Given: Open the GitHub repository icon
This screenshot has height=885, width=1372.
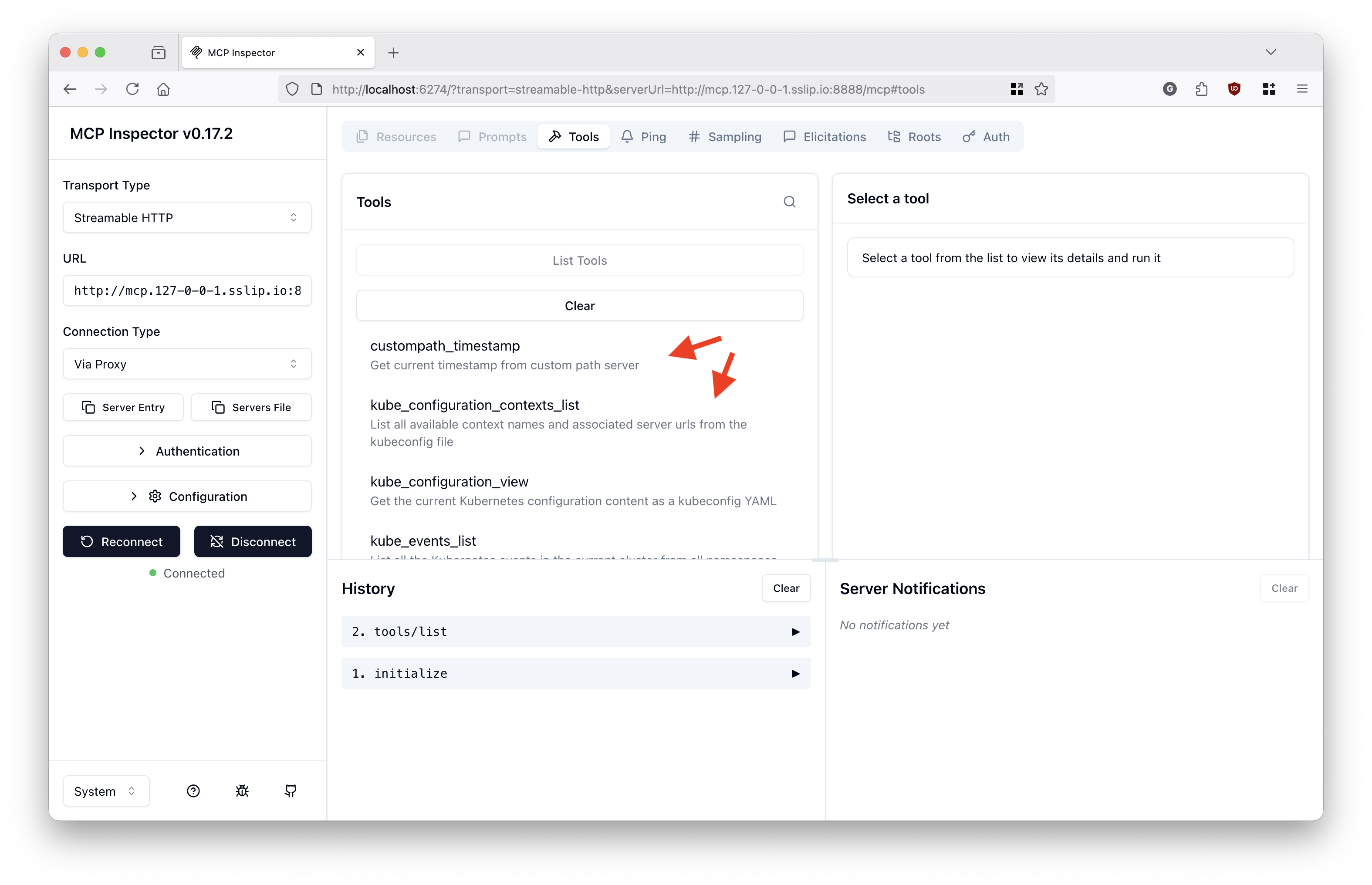Looking at the screenshot, I should click(291, 791).
